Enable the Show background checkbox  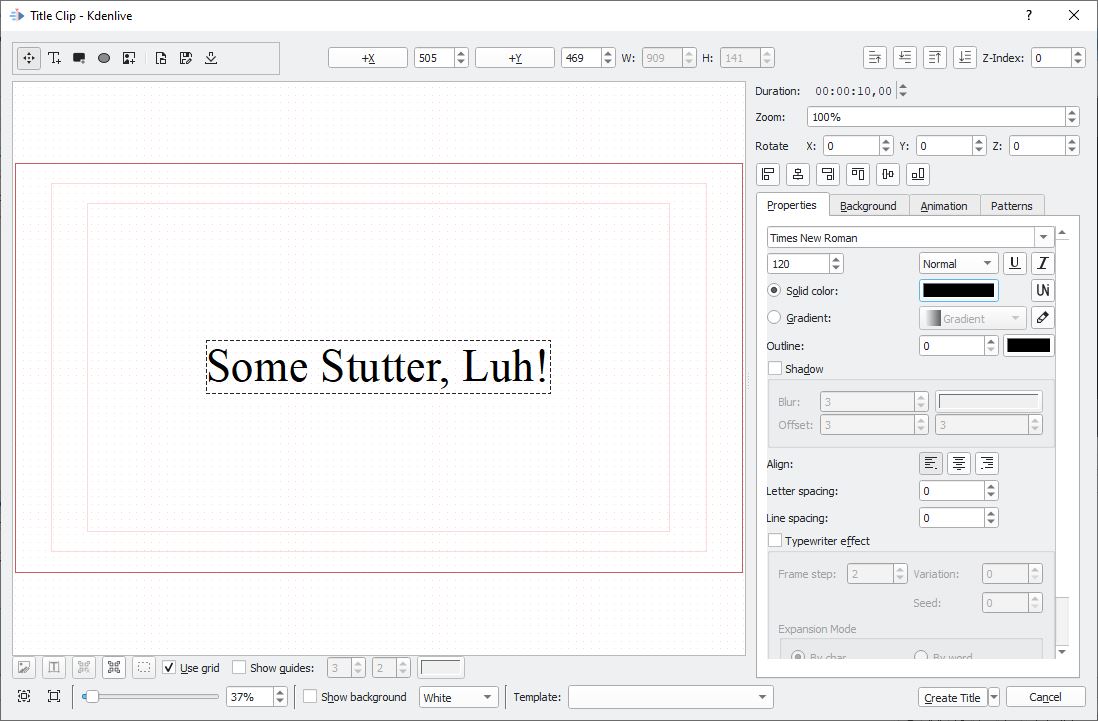click(x=310, y=697)
